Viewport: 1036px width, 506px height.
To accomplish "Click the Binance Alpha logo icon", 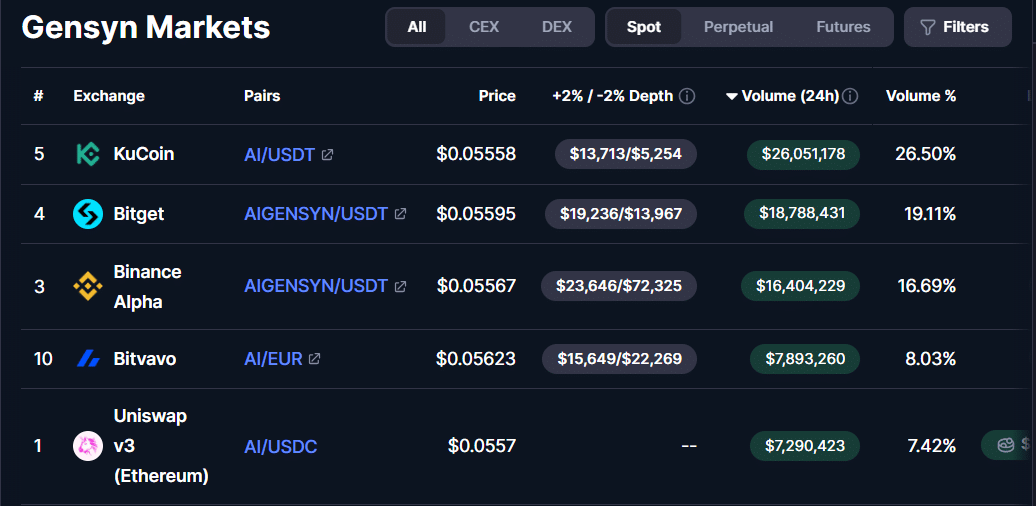I will pos(88,287).
